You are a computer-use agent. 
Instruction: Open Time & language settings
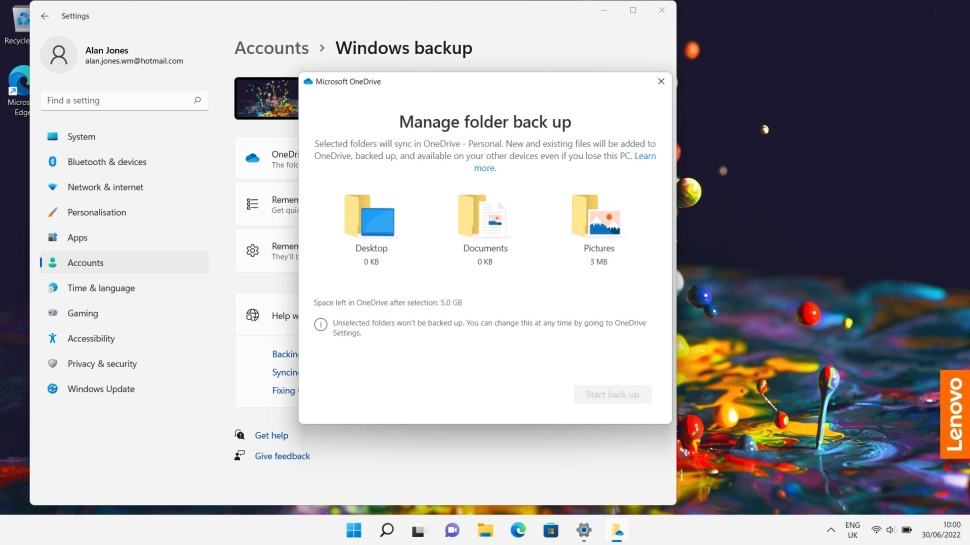(124, 288)
